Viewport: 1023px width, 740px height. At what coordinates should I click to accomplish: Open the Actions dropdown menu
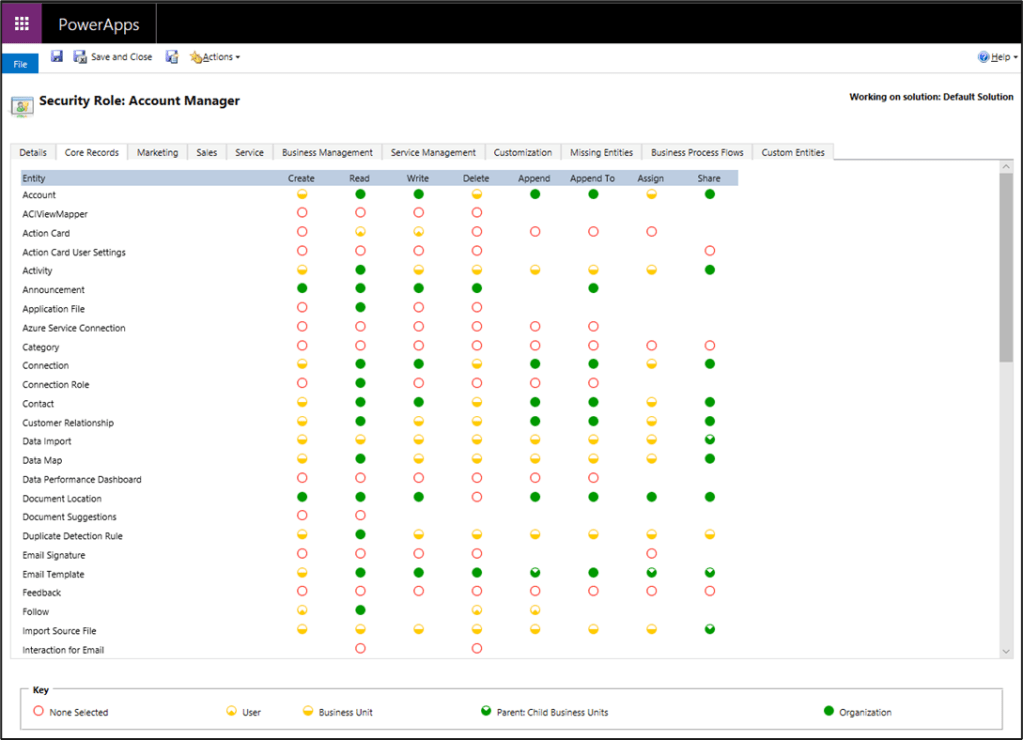pos(215,57)
